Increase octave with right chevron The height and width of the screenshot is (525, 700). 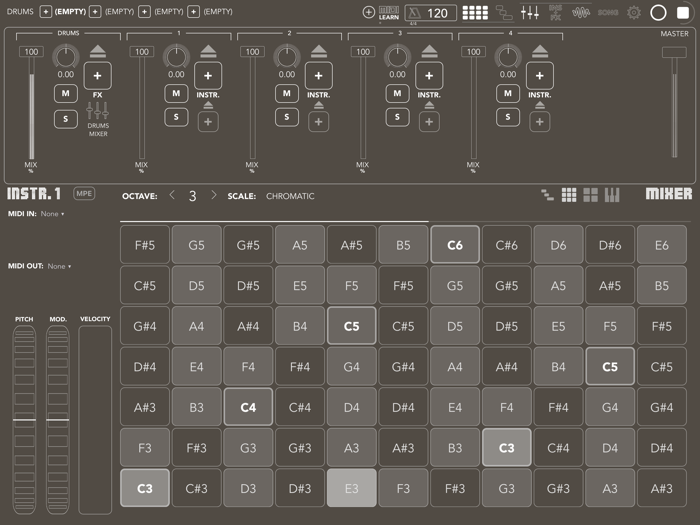pos(213,195)
